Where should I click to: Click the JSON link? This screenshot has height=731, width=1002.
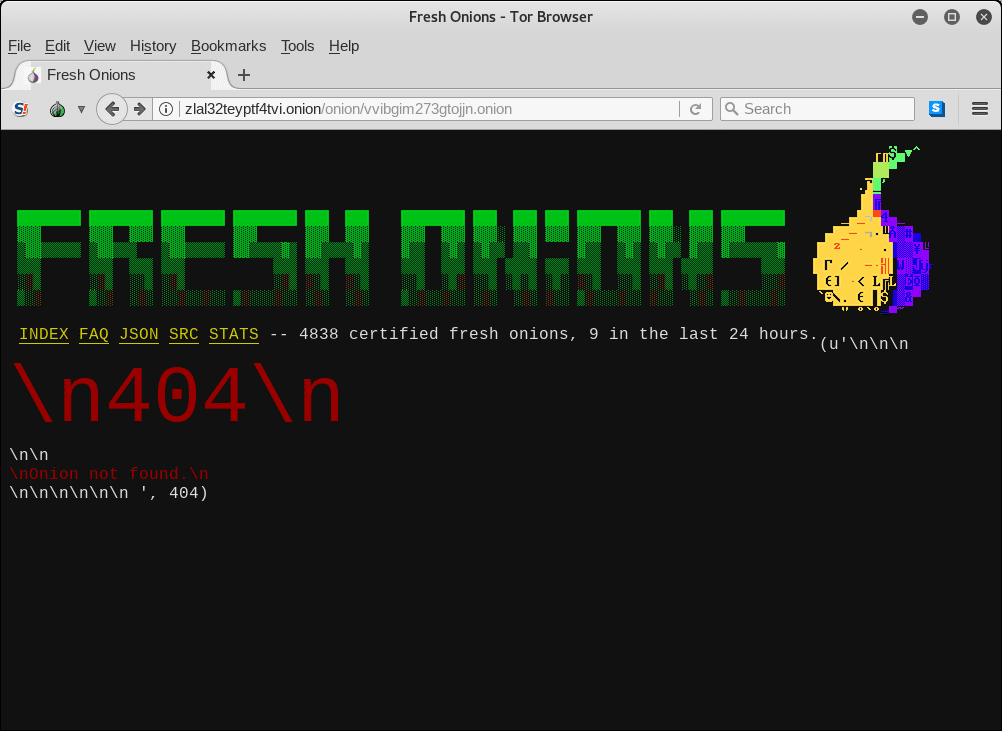tap(139, 334)
